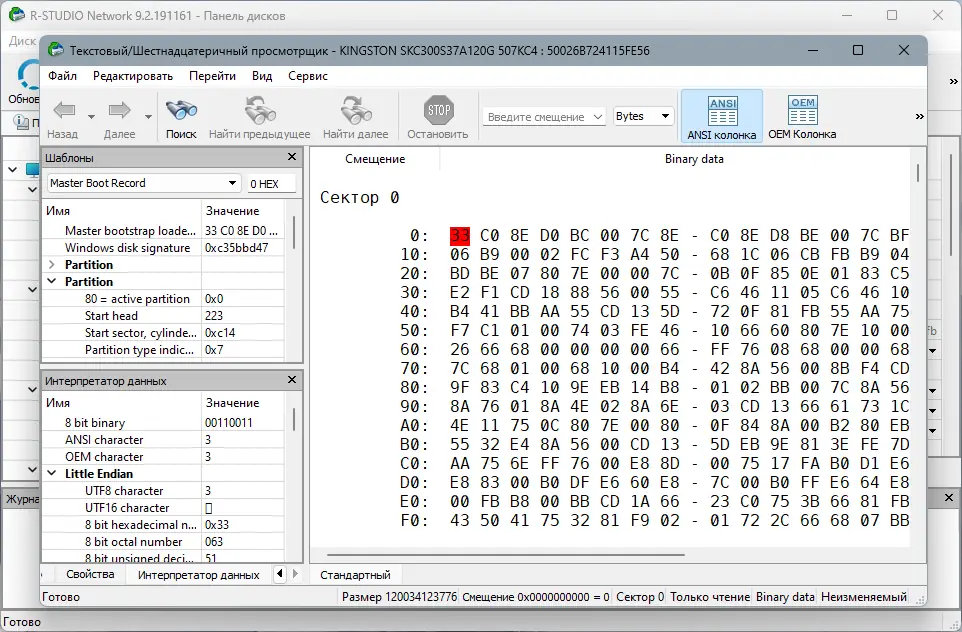Open the Сервис menu
The width and height of the screenshot is (962, 632).
click(x=308, y=75)
